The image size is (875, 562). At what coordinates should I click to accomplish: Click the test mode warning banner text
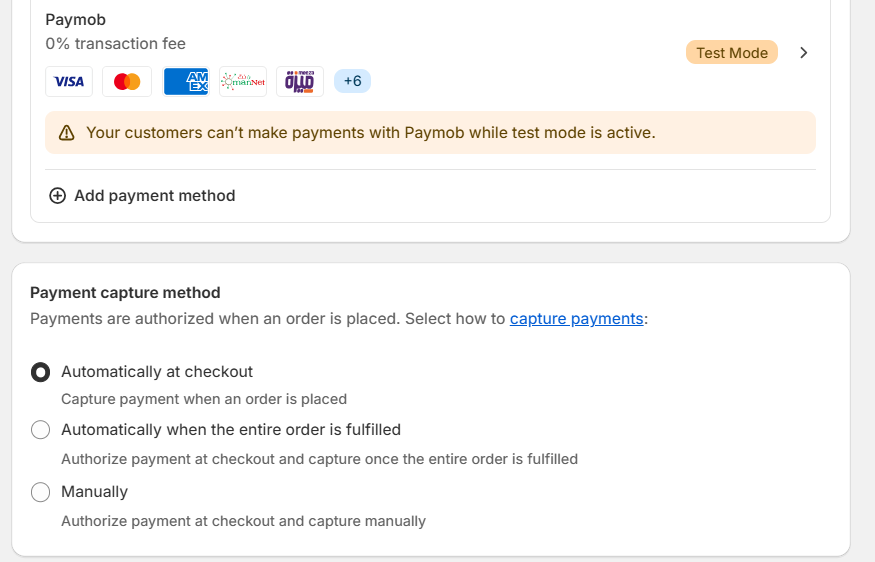click(x=371, y=133)
